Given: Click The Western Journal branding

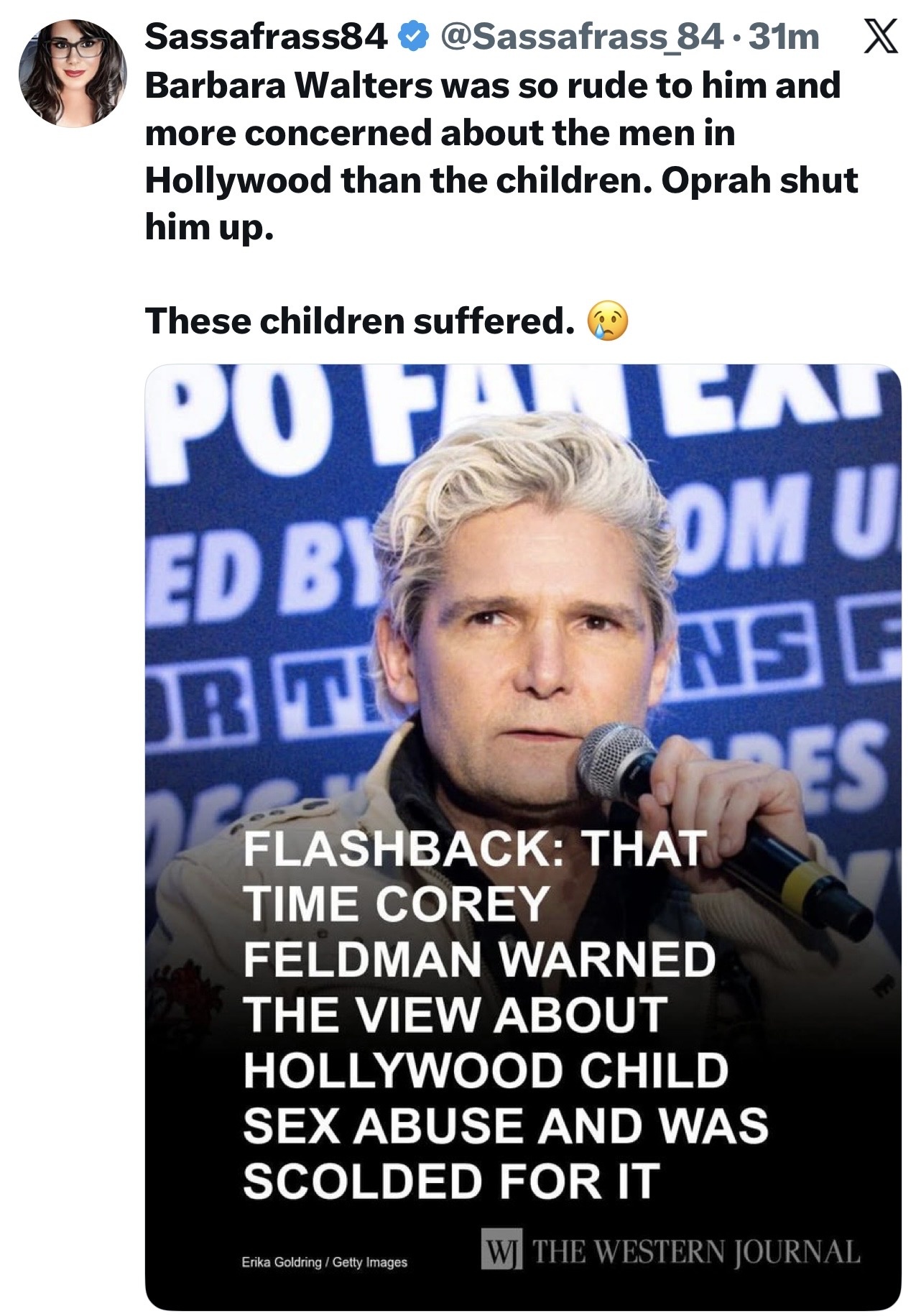Looking at the screenshot, I should pos(670,1251).
